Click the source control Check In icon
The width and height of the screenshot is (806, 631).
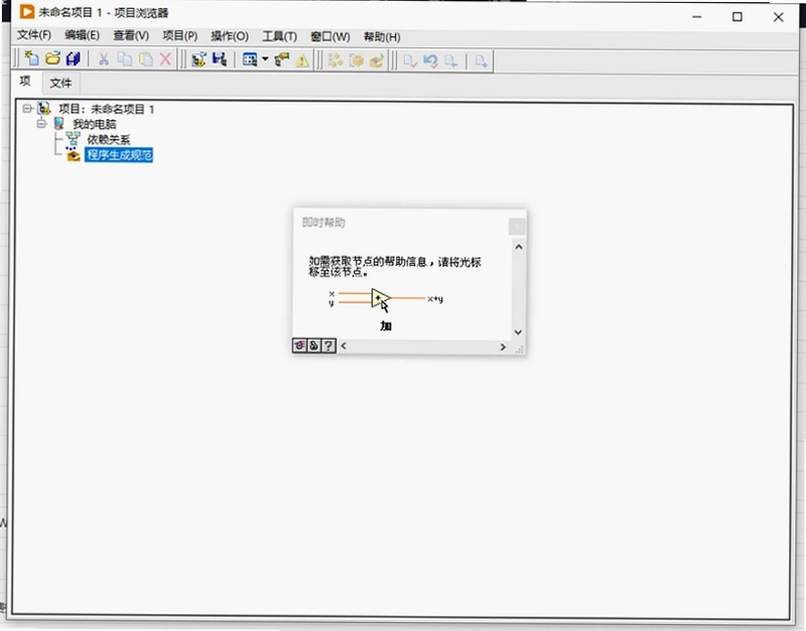click(410, 61)
